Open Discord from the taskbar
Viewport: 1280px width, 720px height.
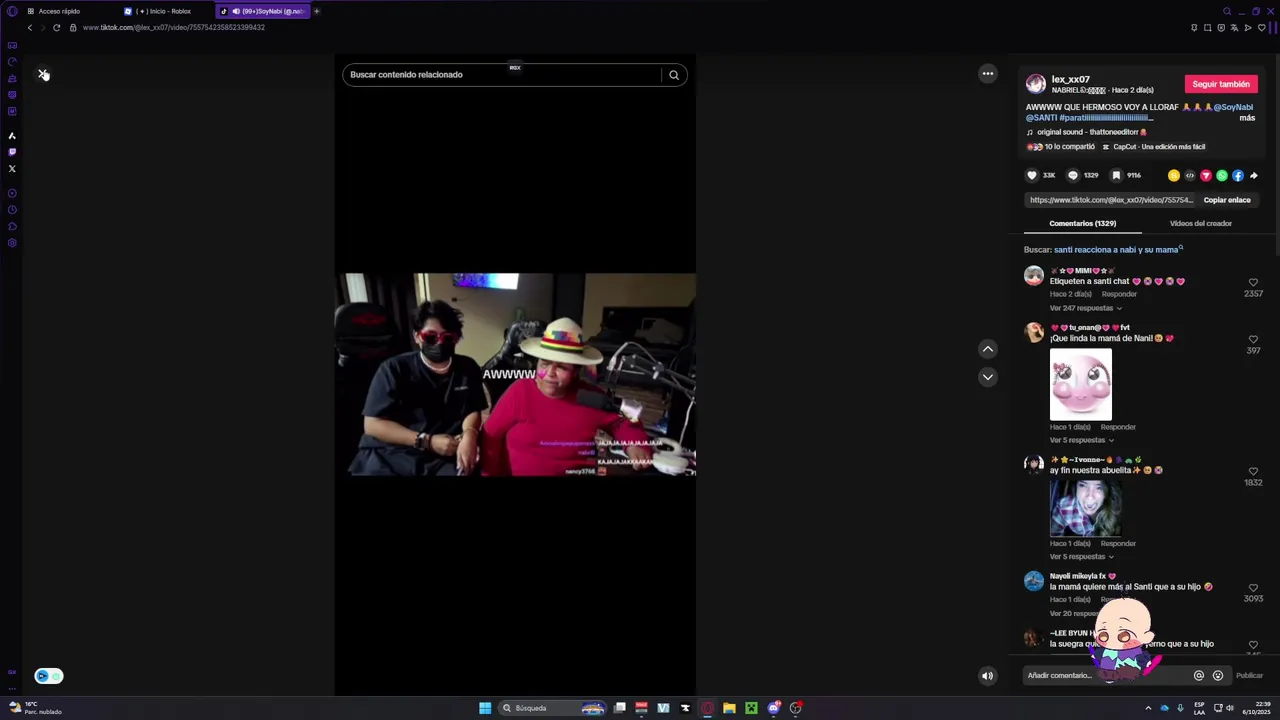[x=773, y=708]
